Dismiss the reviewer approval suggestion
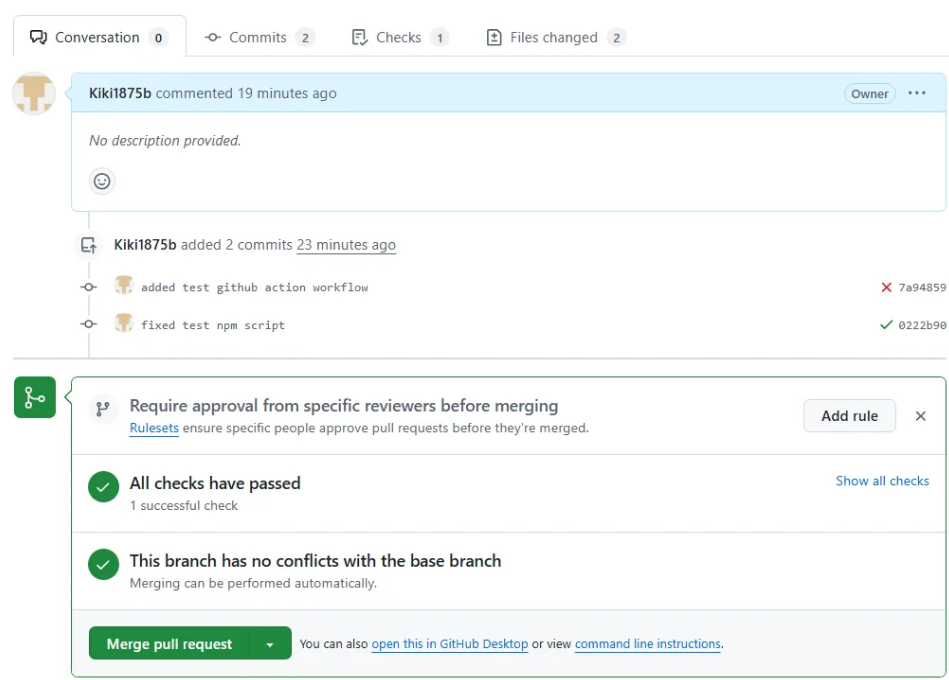The image size is (949, 680). [921, 416]
